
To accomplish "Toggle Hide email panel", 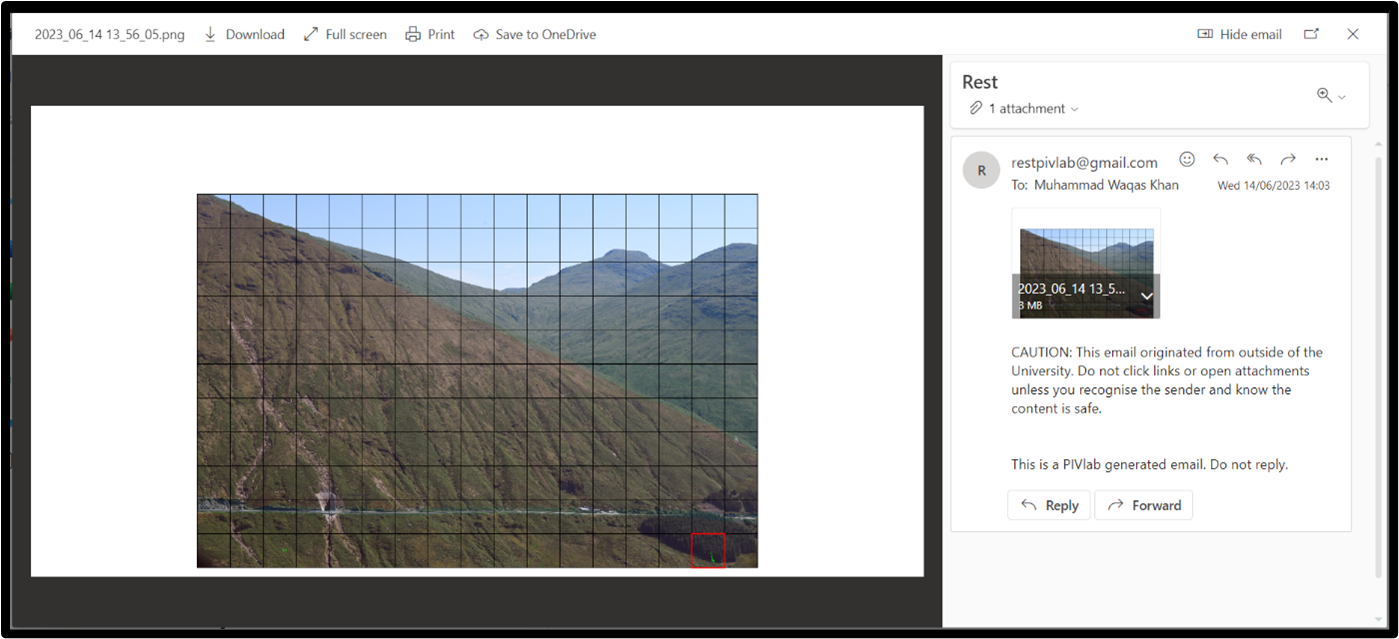I will click(1240, 34).
